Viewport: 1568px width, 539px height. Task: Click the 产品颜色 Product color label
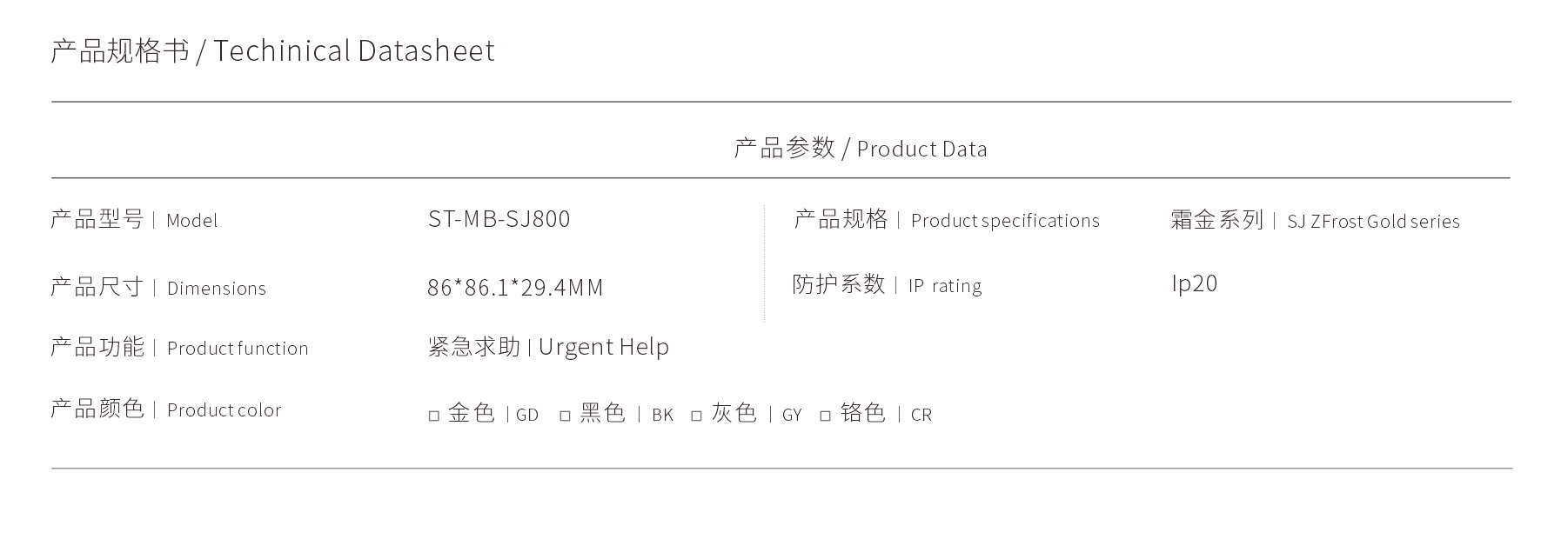point(166,409)
